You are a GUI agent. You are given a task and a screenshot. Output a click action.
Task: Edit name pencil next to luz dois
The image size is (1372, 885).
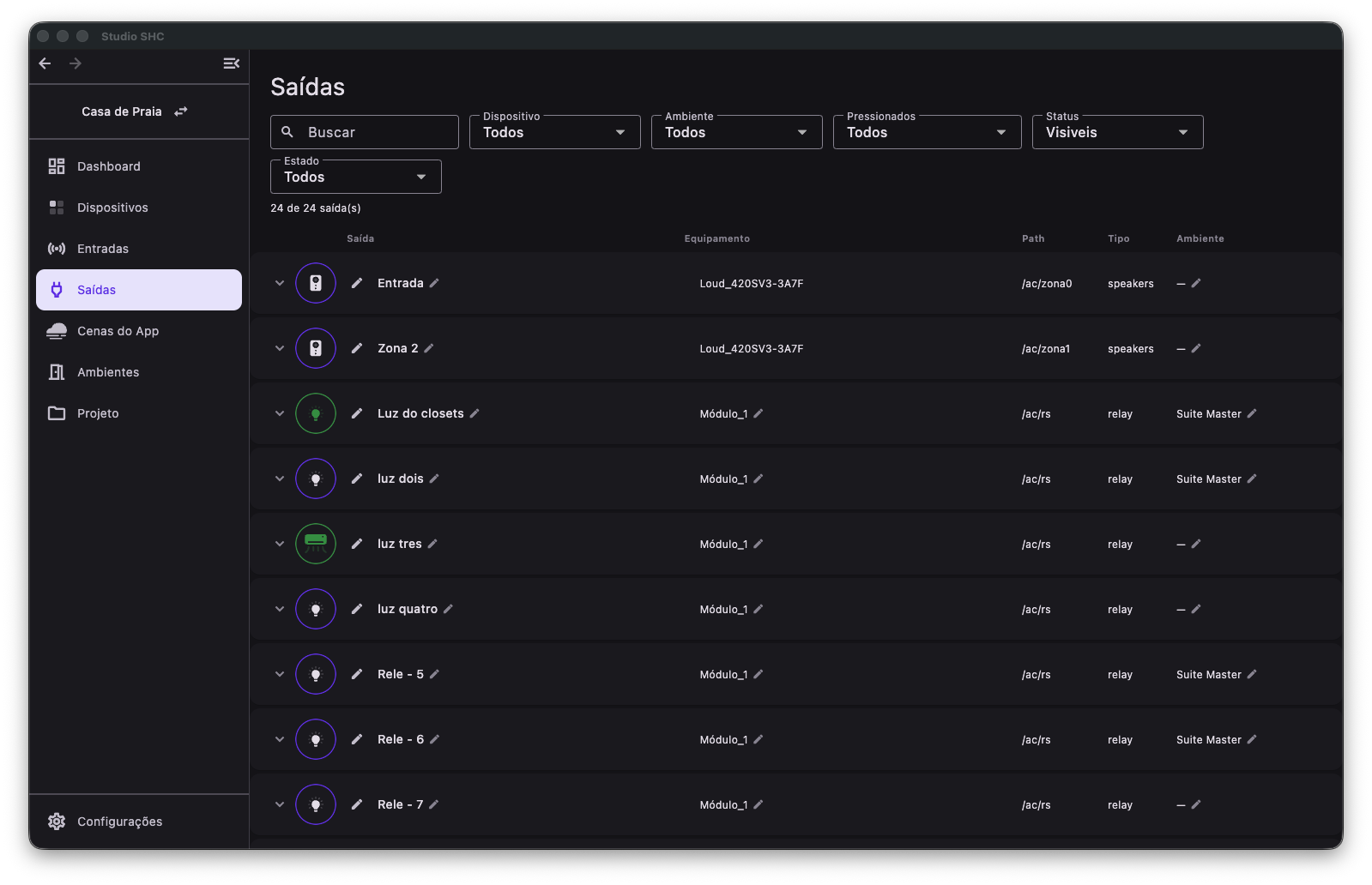(434, 479)
